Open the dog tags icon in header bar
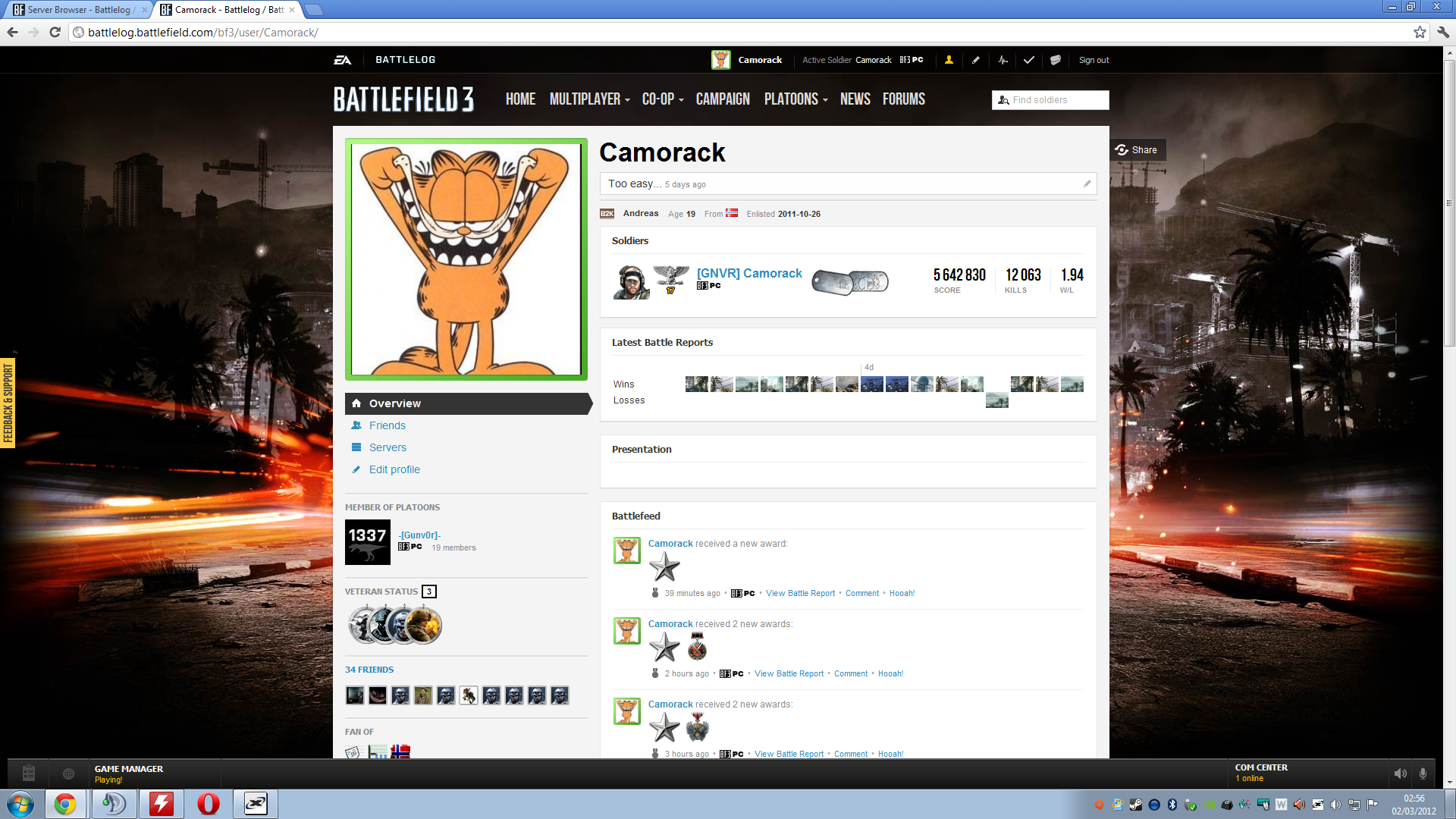The image size is (1456, 819). pyautogui.click(x=1055, y=60)
